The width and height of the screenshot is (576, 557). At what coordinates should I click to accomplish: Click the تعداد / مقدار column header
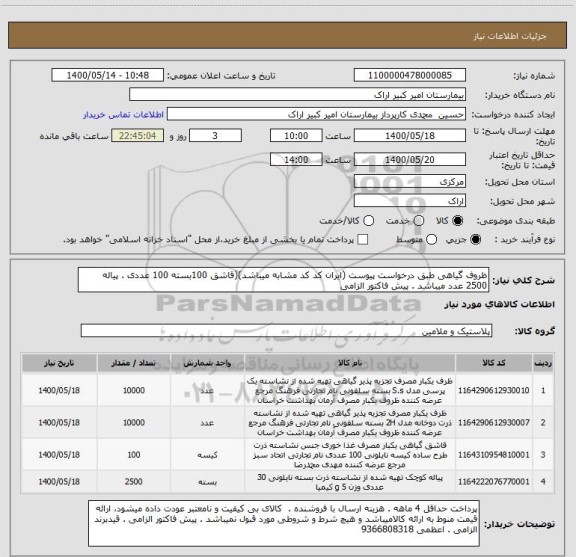[x=134, y=363]
